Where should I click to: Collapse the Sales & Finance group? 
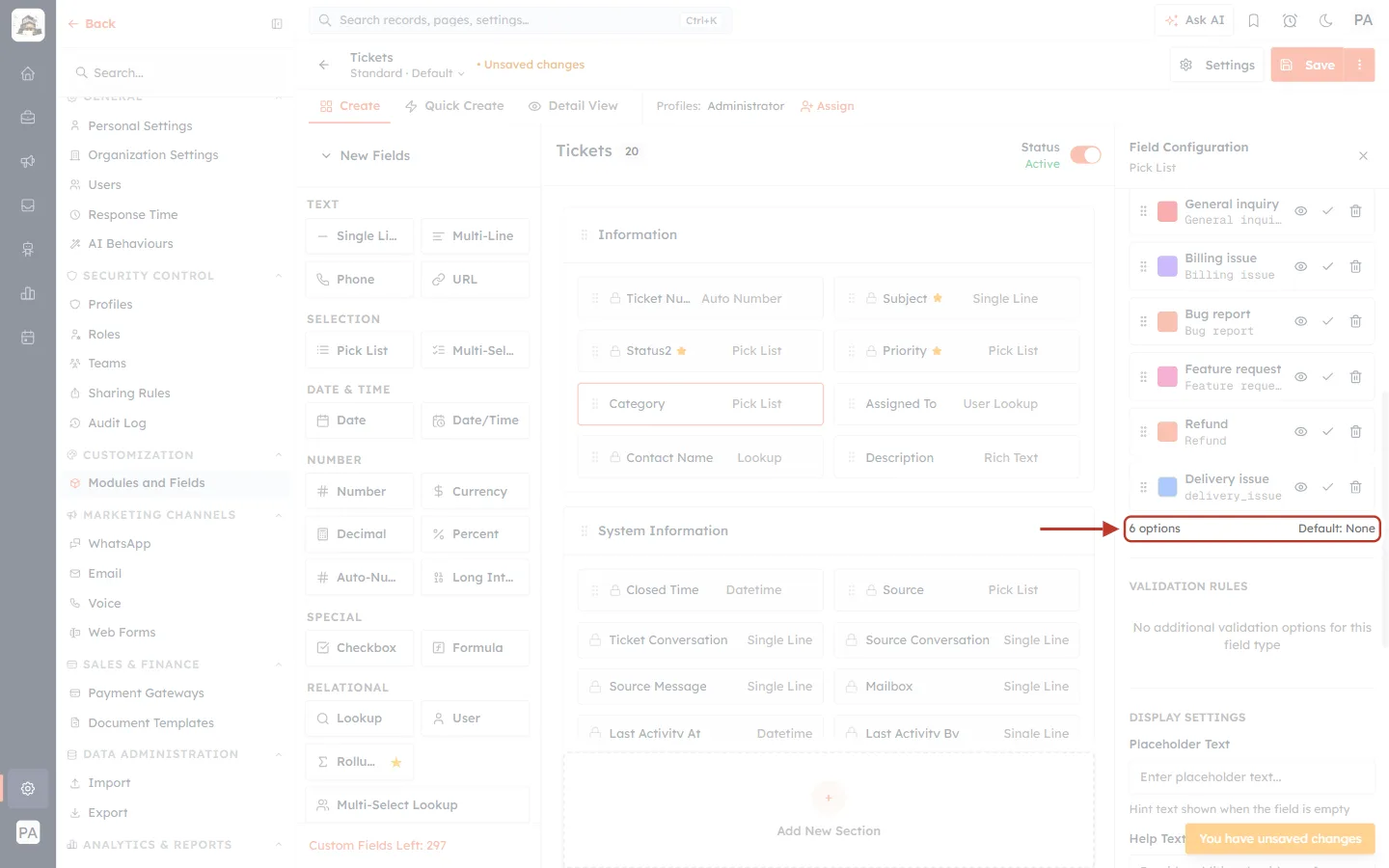[x=279, y=665]
